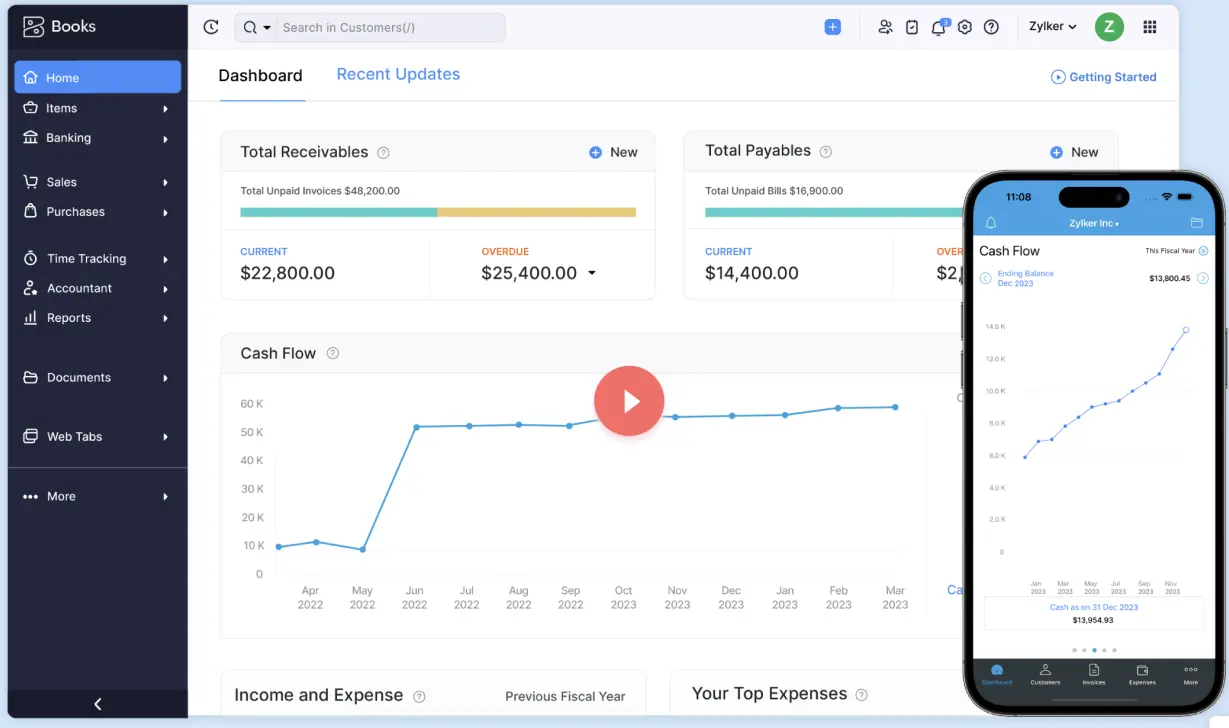Tap the Customers tab in the phone app
The width and height of the screenshot is (1229, 728).
(1045, 674)
